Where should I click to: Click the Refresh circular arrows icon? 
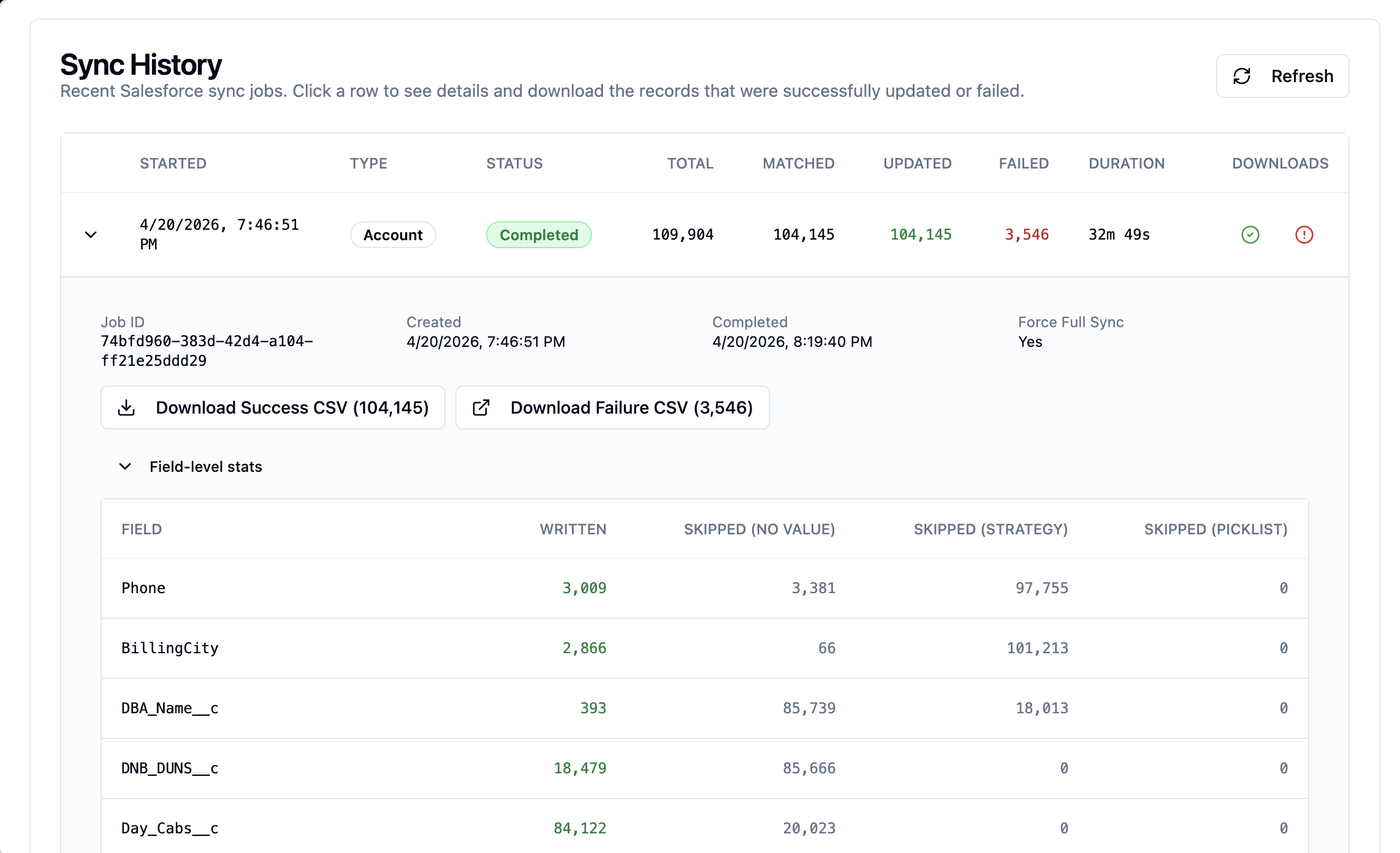(1242, 76)
